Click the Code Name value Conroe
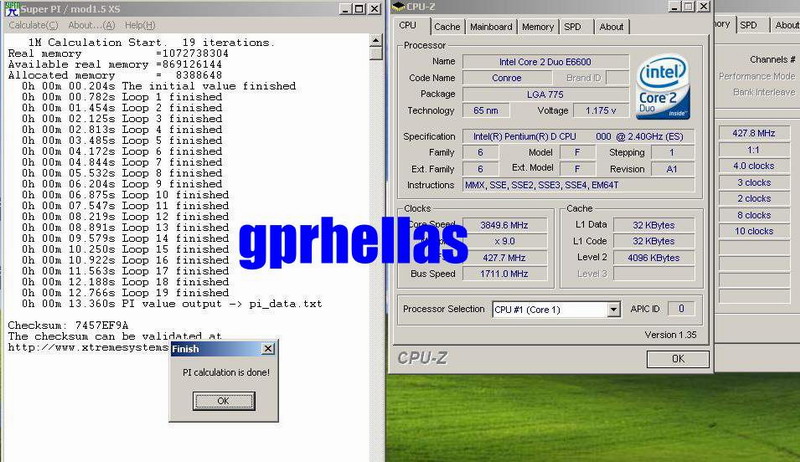Image resolution: width=800 pixels, height=462 pixels. click(507, 78)
